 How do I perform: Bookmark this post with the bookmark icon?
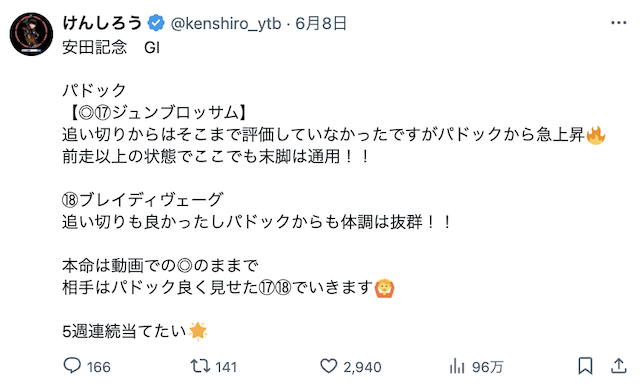pos(585,366)
